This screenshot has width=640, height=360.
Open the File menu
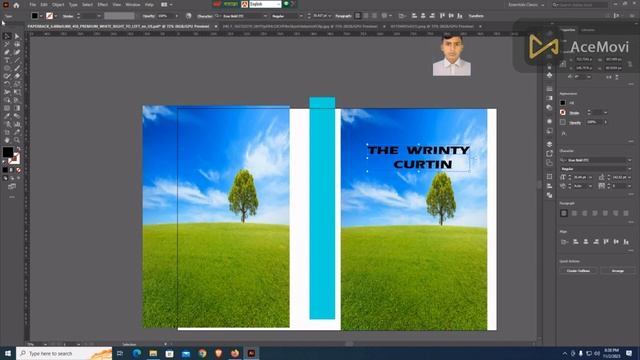pos(33,4)
